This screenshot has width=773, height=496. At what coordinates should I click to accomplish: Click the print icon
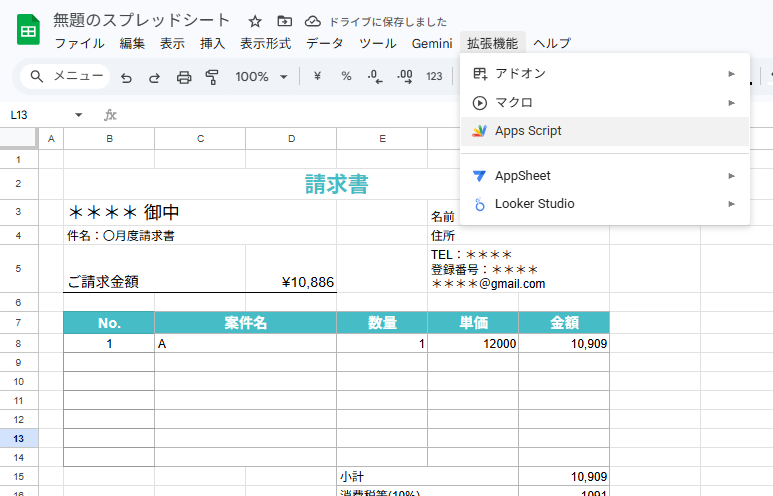click(183, 77)
